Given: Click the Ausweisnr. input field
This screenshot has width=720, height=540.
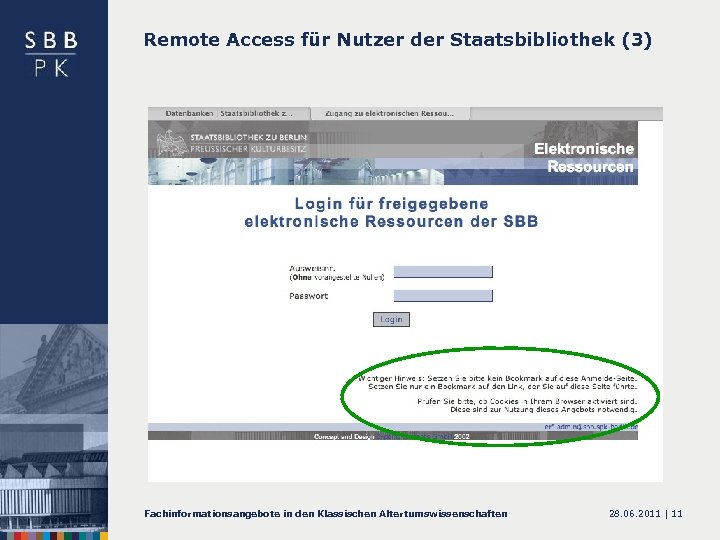Looking at the screenshot, I should point(443,272).
